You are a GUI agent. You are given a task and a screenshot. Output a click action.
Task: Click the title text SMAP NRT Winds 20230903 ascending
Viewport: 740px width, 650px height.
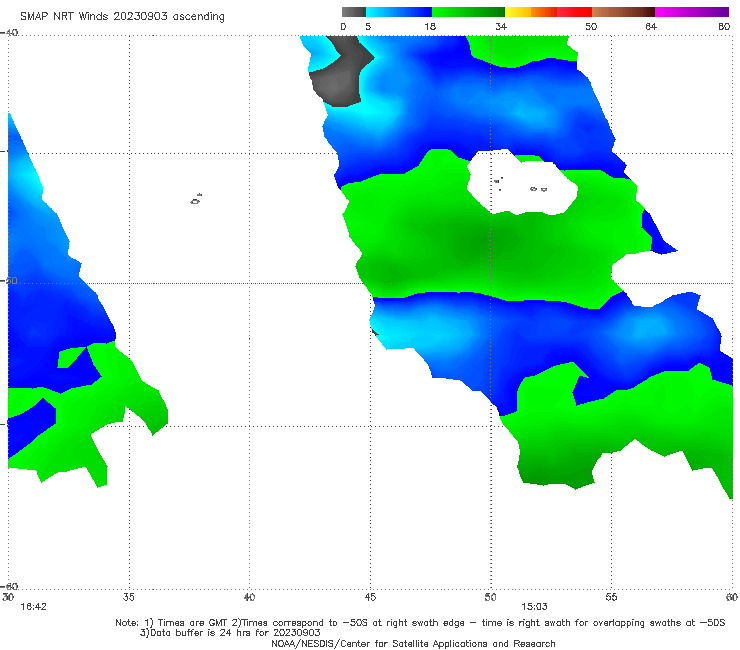122,17
